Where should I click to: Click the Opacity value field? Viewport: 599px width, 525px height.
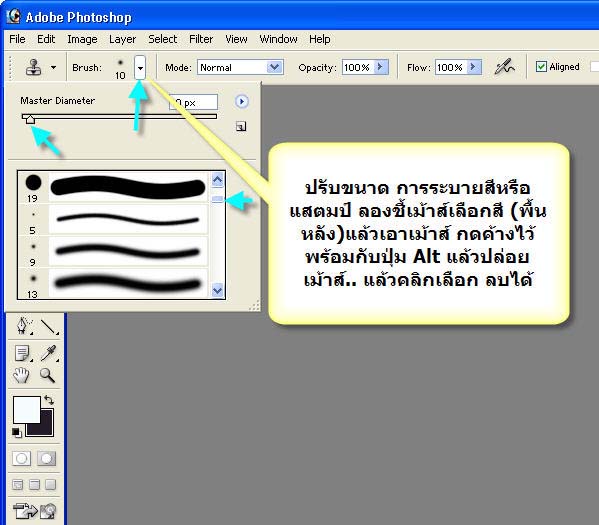pos(357,67)
